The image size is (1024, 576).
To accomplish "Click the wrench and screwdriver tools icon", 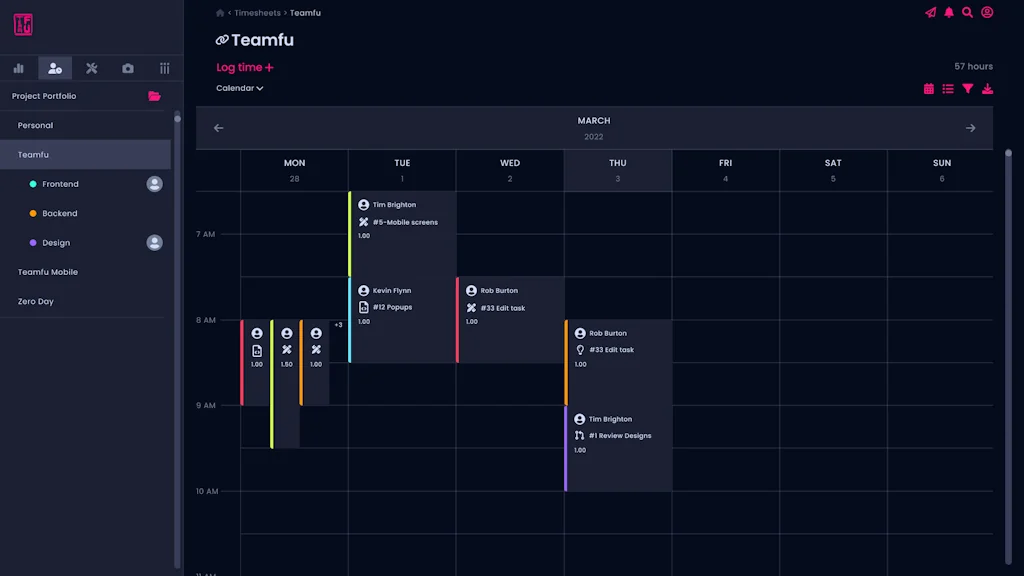I will 91,68.
